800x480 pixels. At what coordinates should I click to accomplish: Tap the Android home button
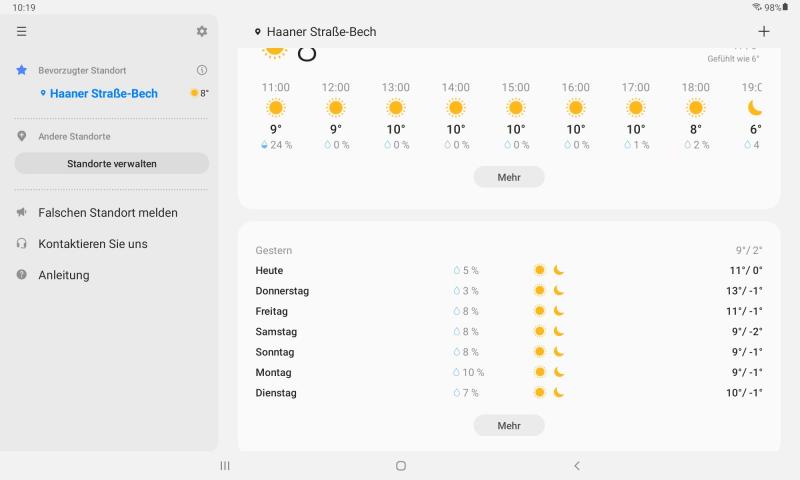401,466
